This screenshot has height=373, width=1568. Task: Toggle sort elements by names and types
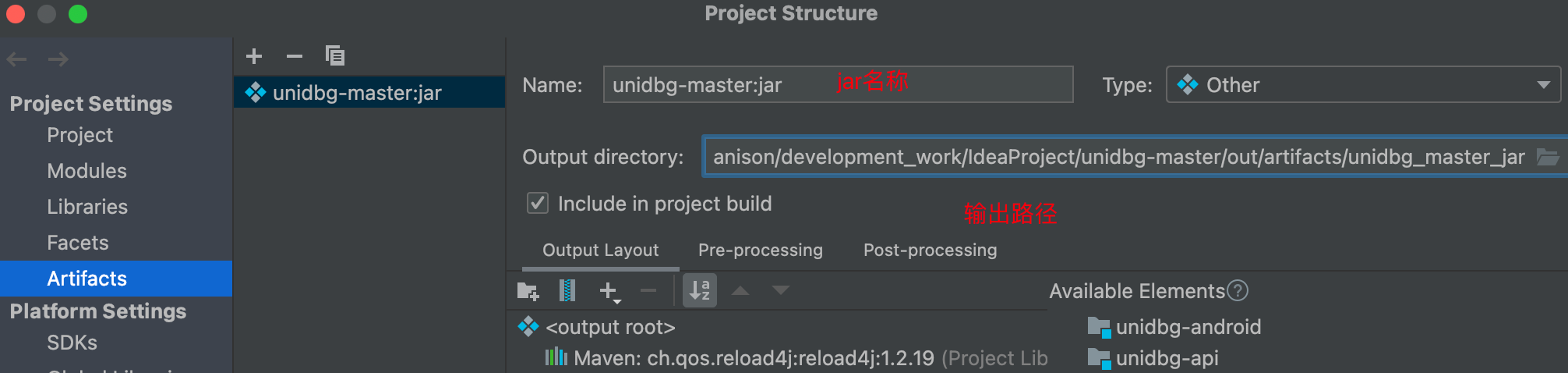700,290
